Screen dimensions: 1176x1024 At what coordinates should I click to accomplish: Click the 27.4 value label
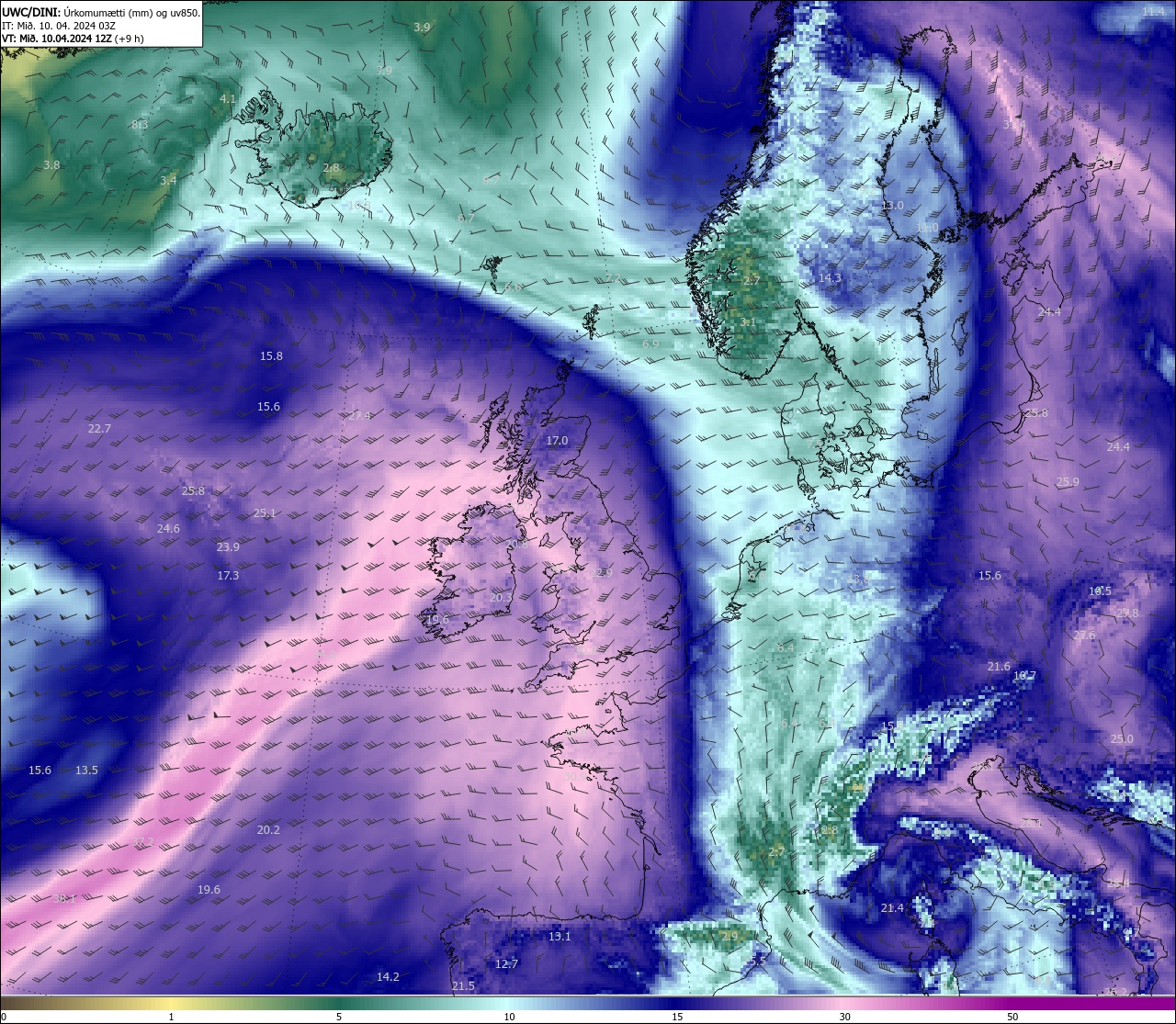click(x=359, y=416)
